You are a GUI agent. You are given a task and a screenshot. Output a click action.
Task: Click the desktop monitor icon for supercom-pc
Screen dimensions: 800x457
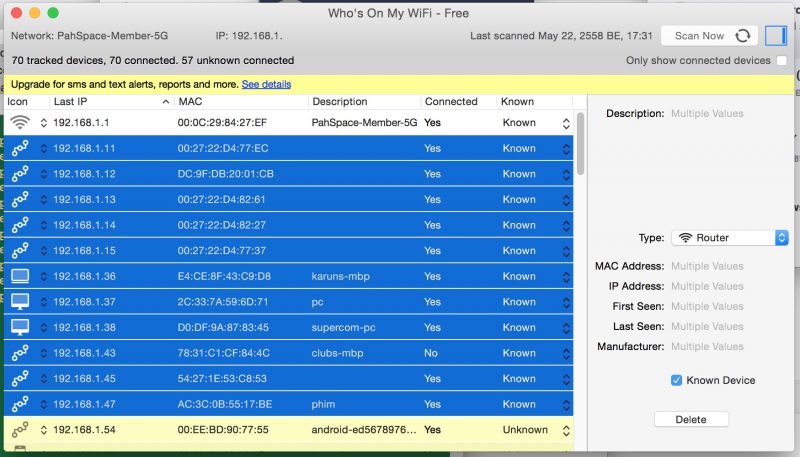[x=20, y=327]
